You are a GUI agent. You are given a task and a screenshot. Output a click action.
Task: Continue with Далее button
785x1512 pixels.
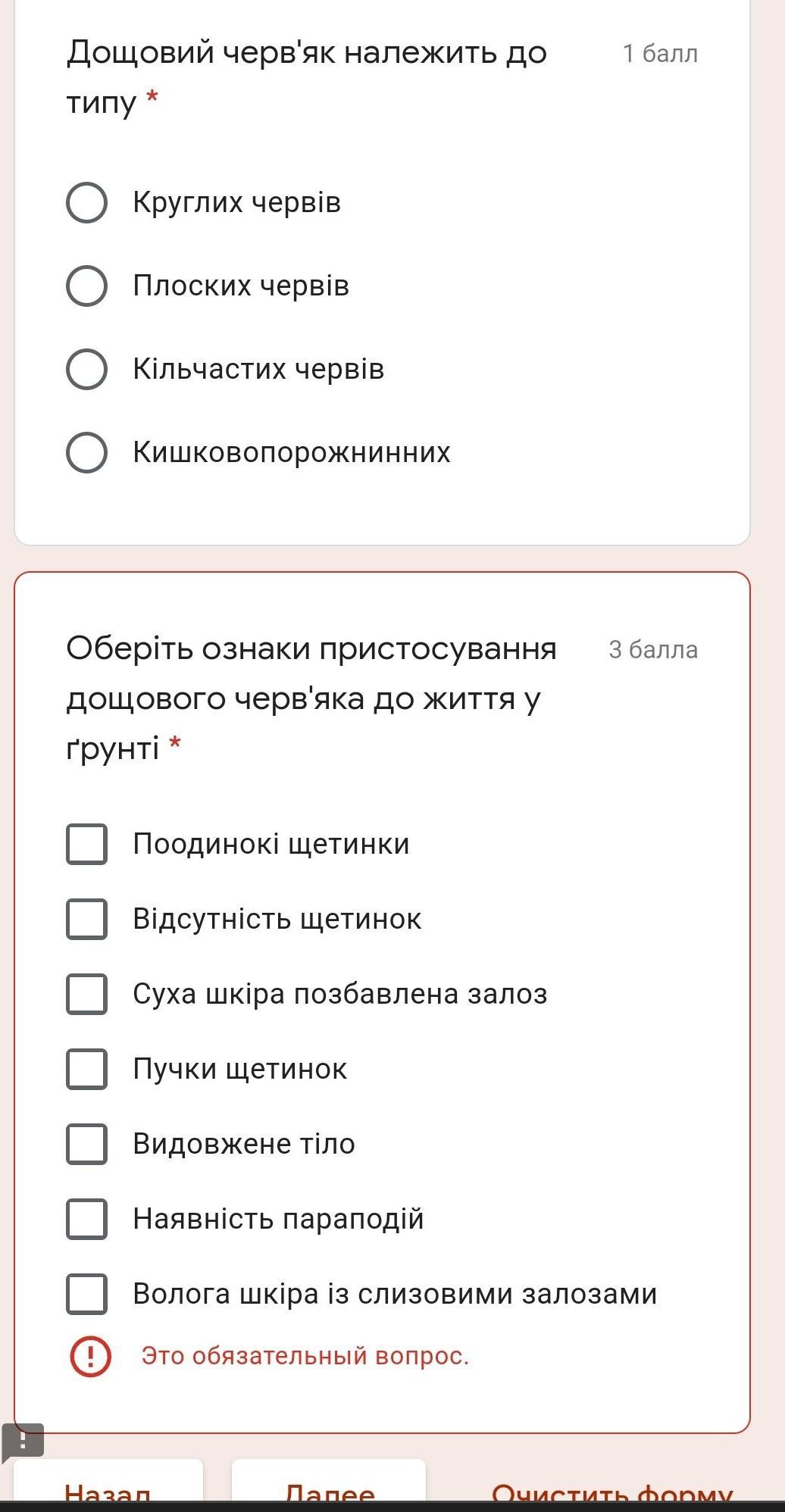pyautogui.click(x=329, y=1485)
